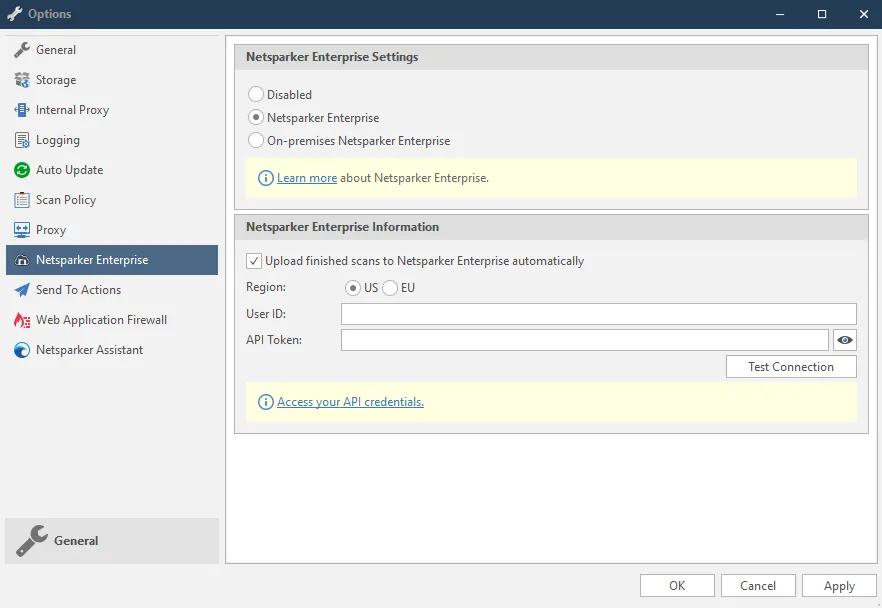Focus the User ID input field
Viewport: 882px width, 608px height.
point(598,314)
